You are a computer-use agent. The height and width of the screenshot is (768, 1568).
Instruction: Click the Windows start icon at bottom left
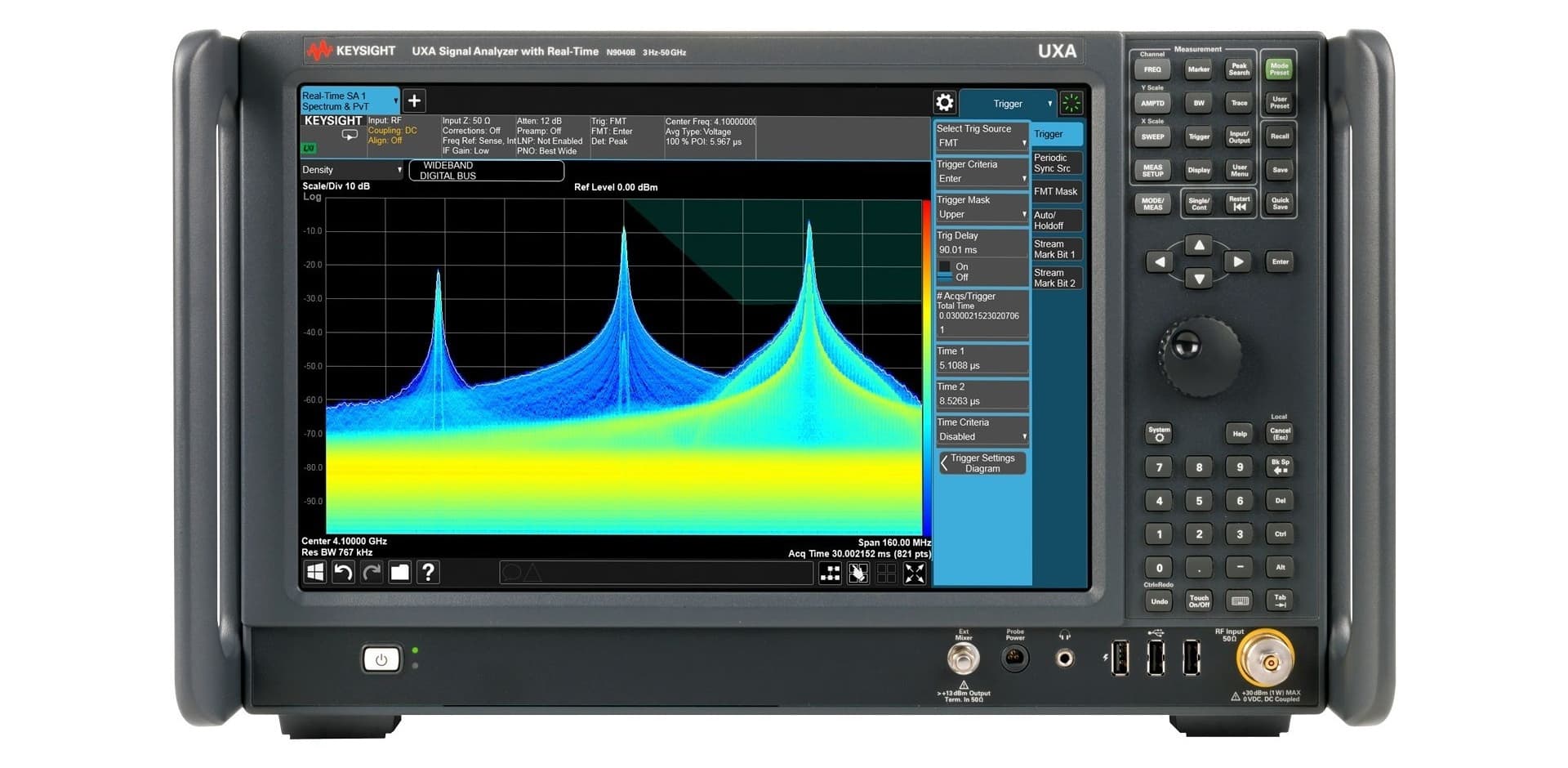pyautogui.click(x=314, y=573)
